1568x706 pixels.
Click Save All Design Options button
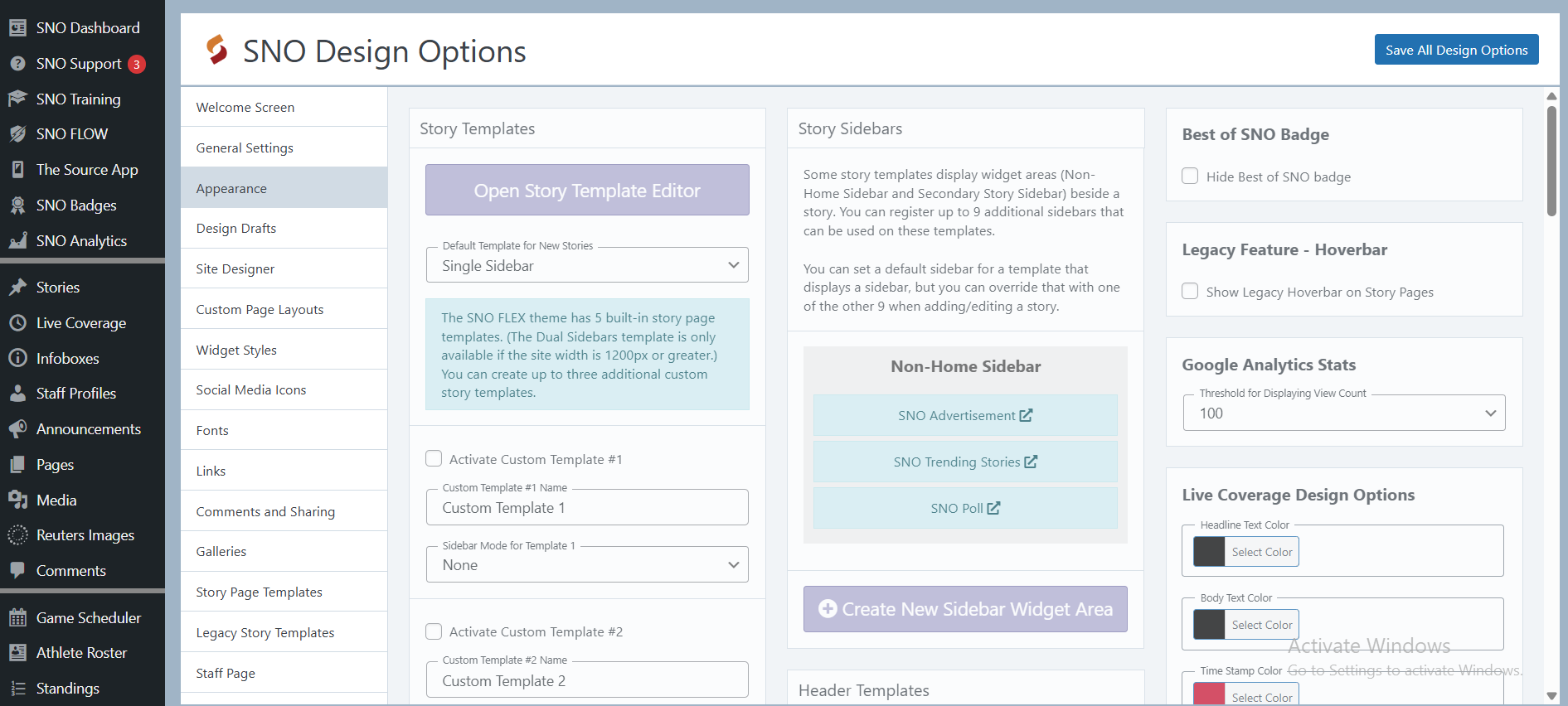[1456, 50]
